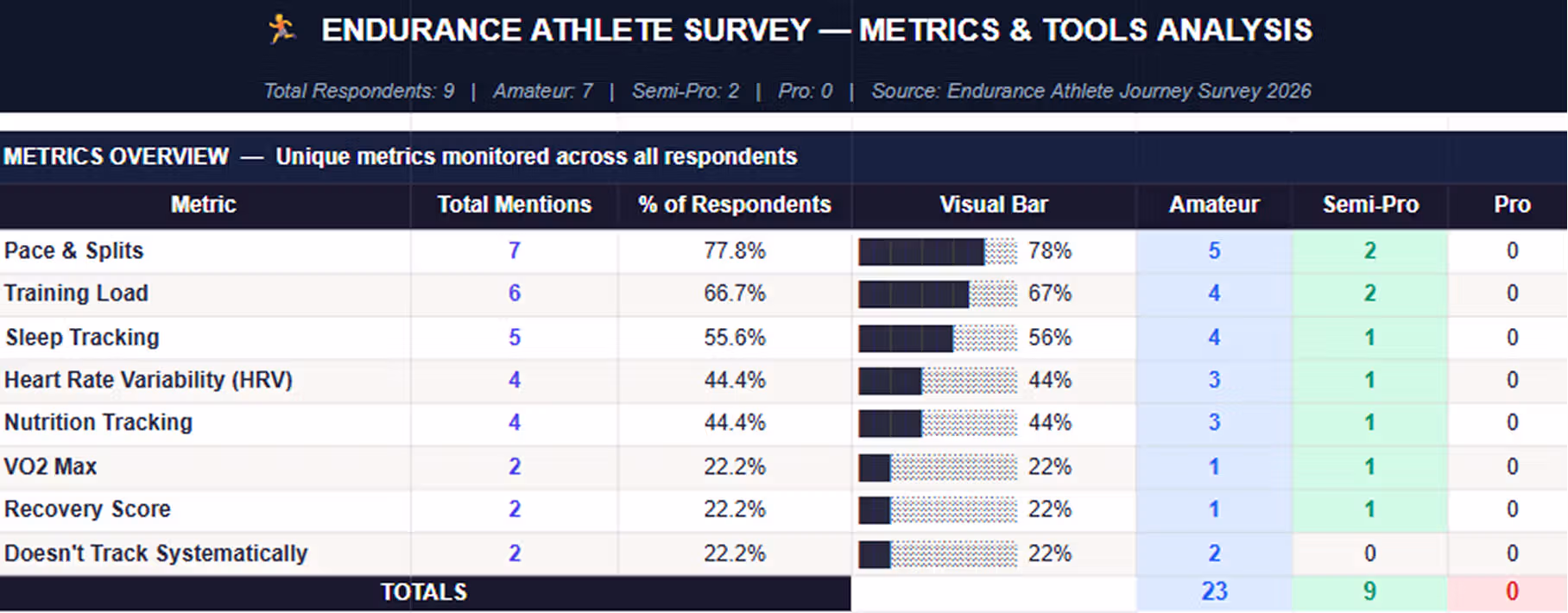Click the VO2 Max percentage cell

735,467
